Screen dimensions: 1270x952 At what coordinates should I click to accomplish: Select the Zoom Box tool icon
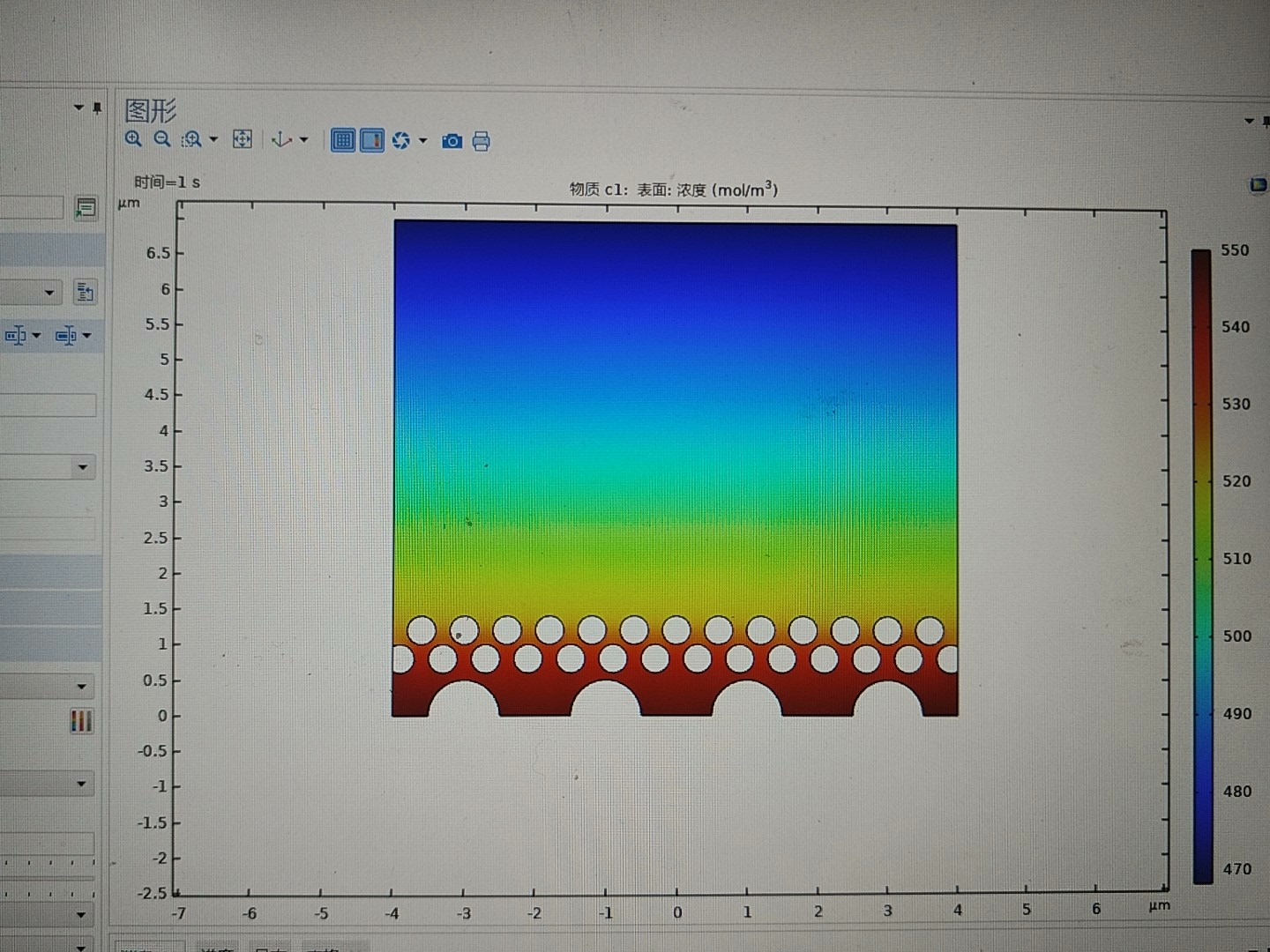click(191, 139)
